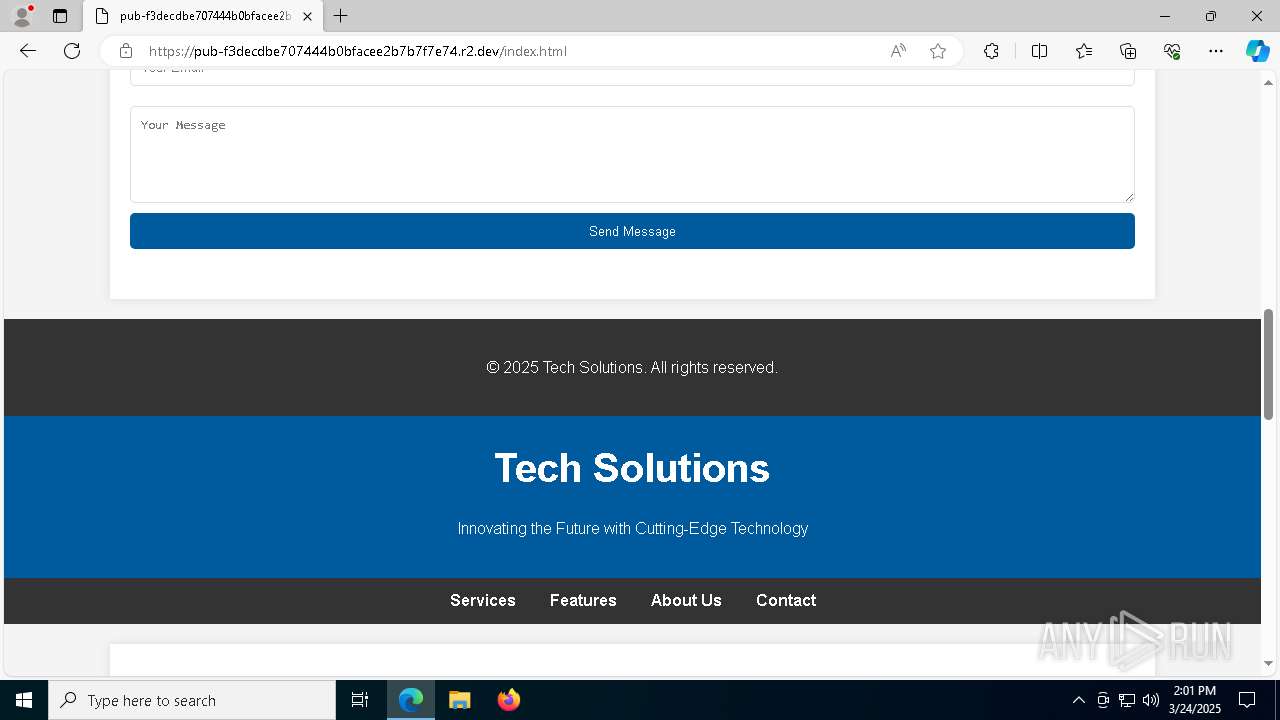Open the notification center icon
The image size is (1280, 720).
1247,700
